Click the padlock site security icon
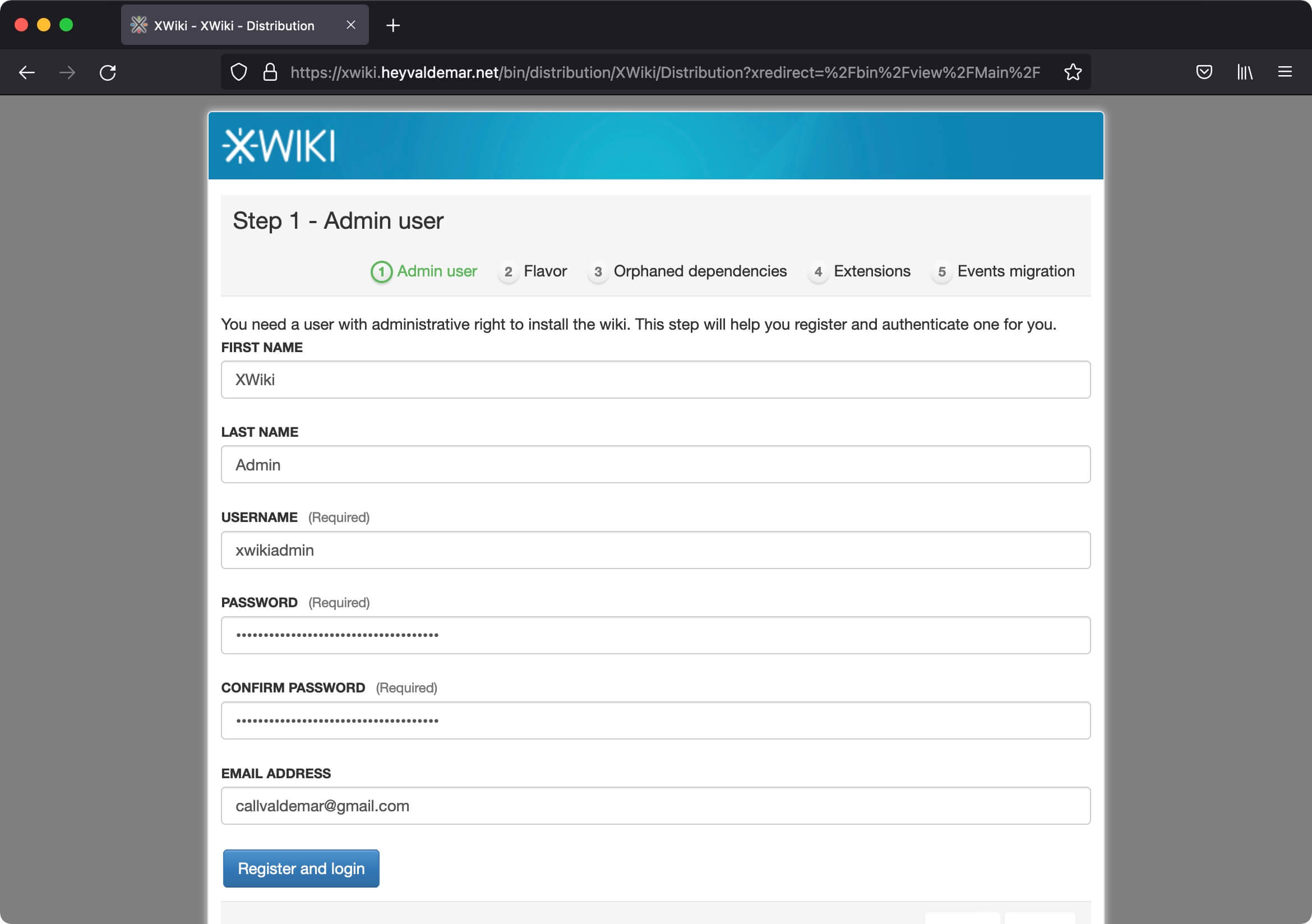This screenshot has width=1312, height=924. (270, 72)
